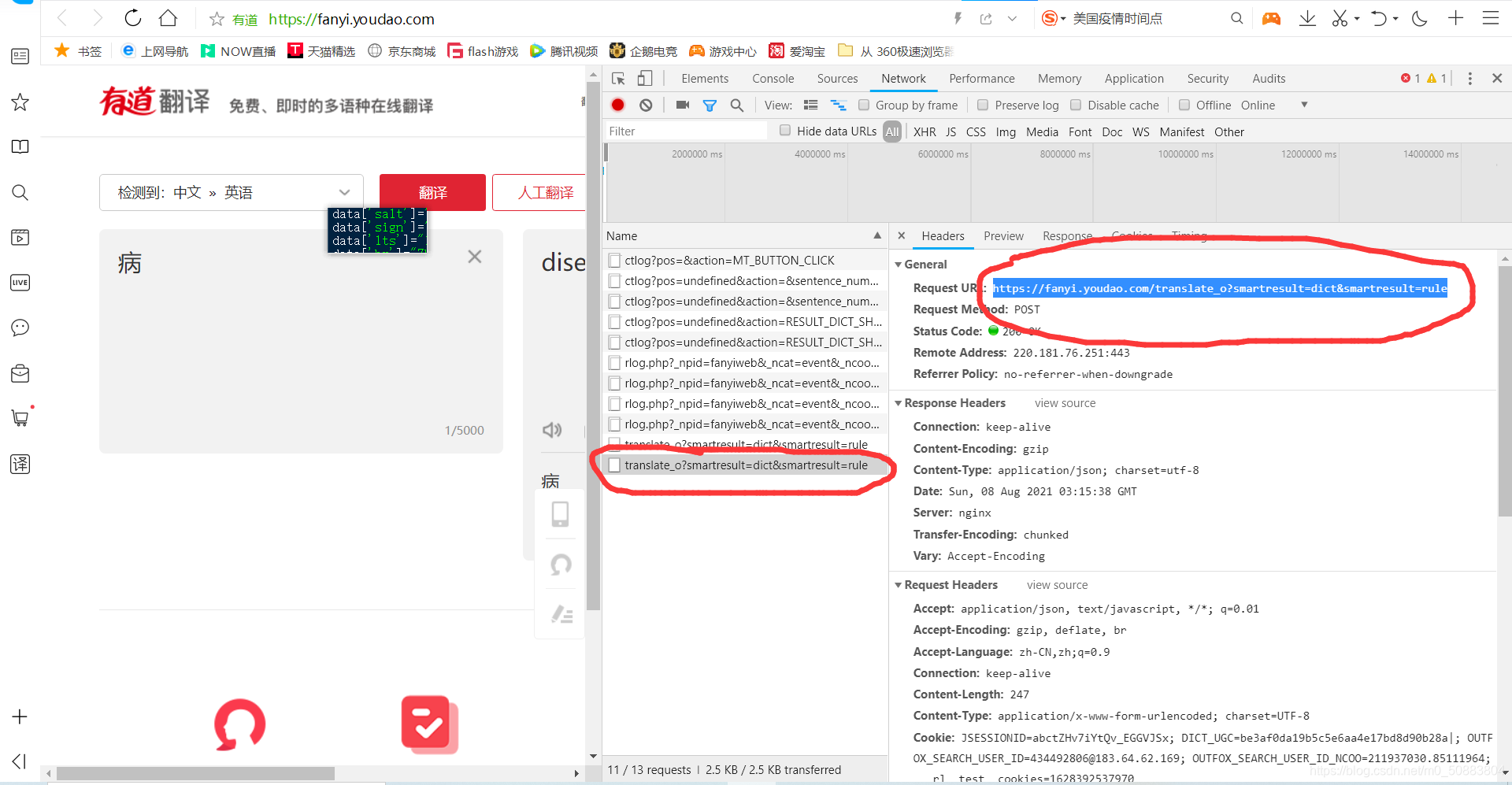
Task: Collapse the Request Headers section
Action: point(899,584)
